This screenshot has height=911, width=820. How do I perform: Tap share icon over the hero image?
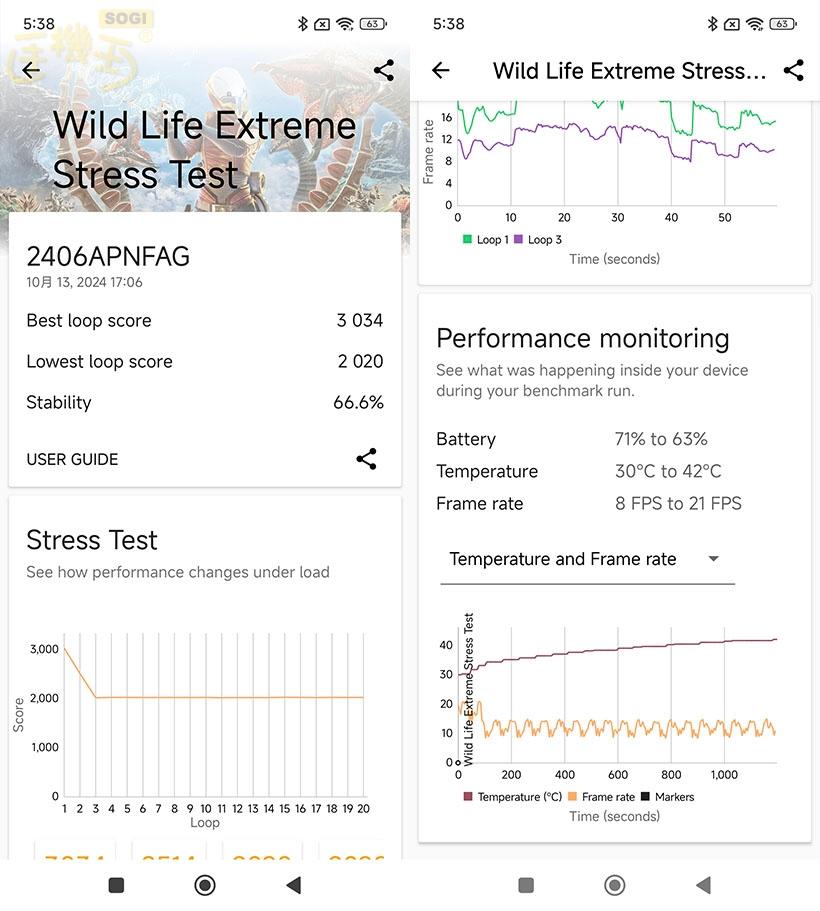[x=383, y=70]
